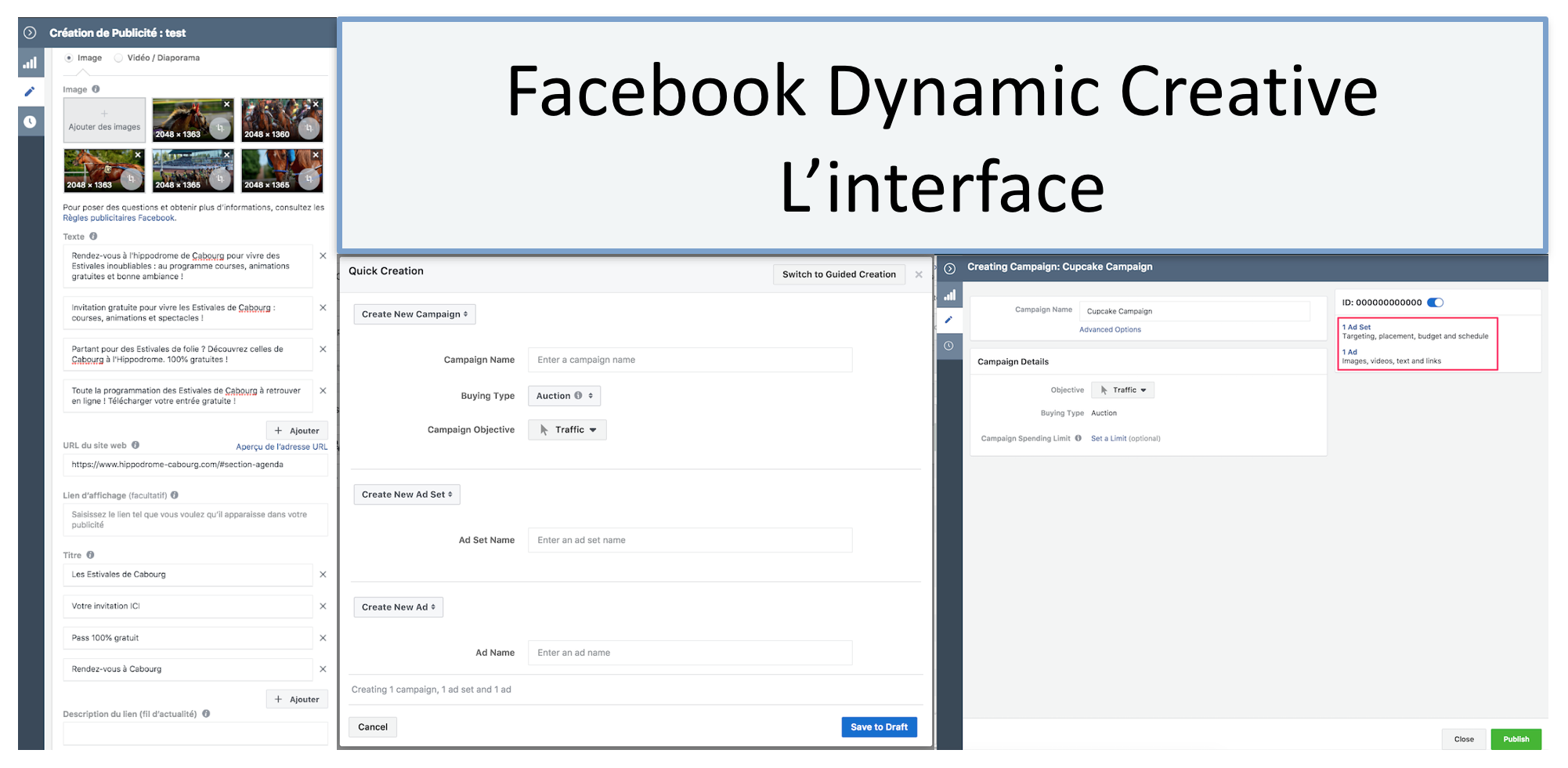
Task: Click the Save to Draft button
Action: 879,727
